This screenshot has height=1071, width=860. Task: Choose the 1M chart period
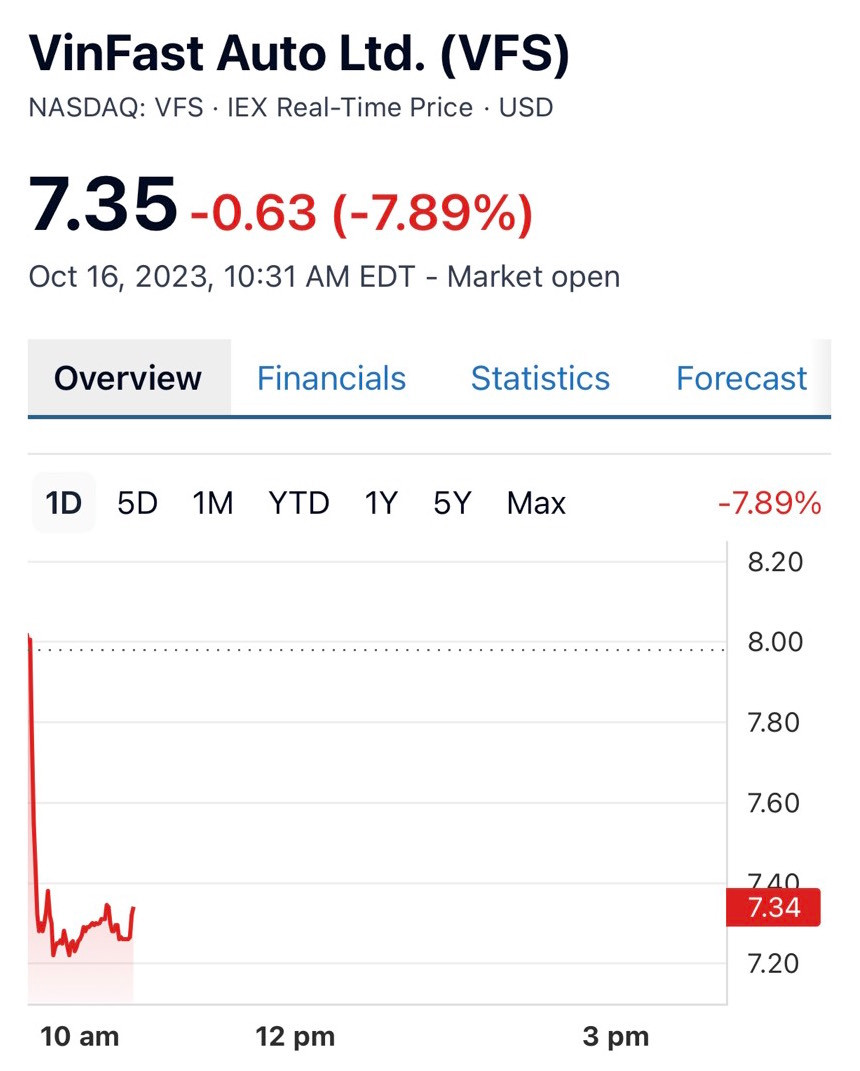[213, 503]
